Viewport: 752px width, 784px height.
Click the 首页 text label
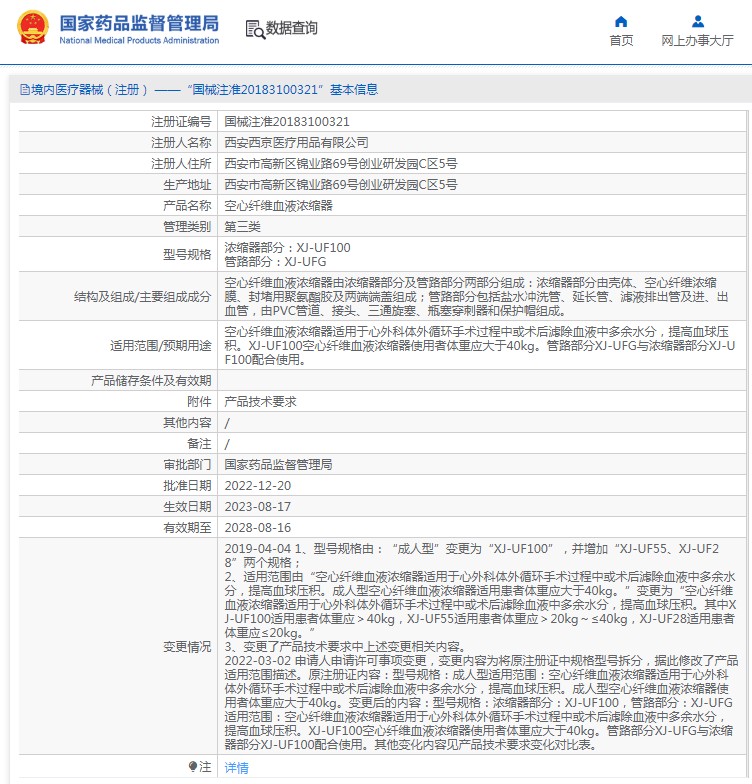(621, 40)
